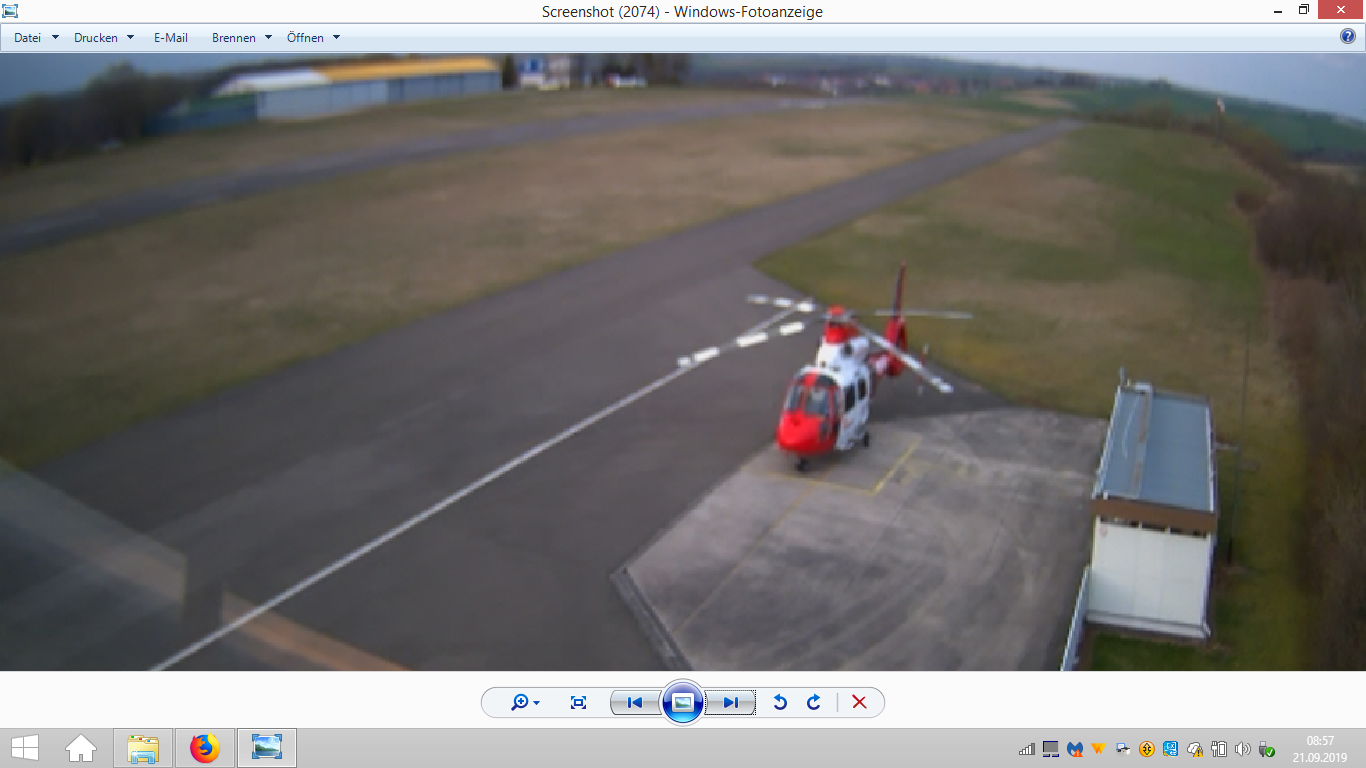Open the safely remove hardware USB icon

[x=1267, y=749]
